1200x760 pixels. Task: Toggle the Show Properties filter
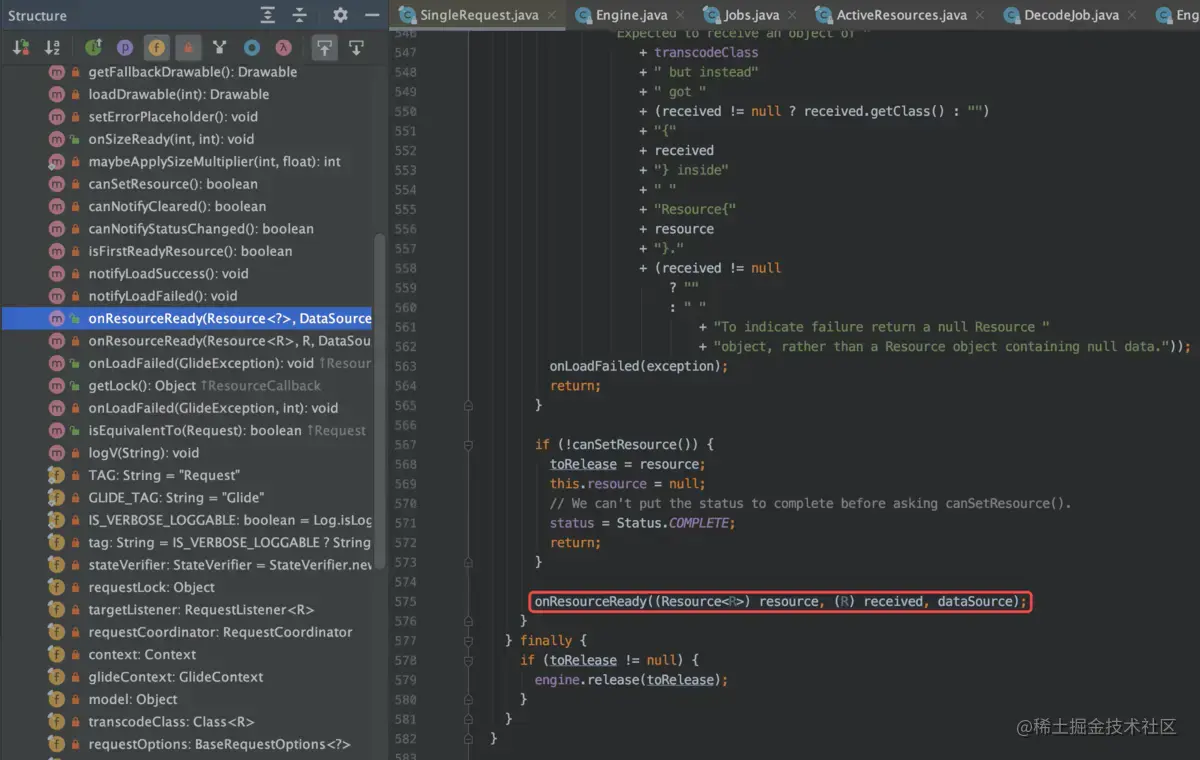tap(125, 48)
